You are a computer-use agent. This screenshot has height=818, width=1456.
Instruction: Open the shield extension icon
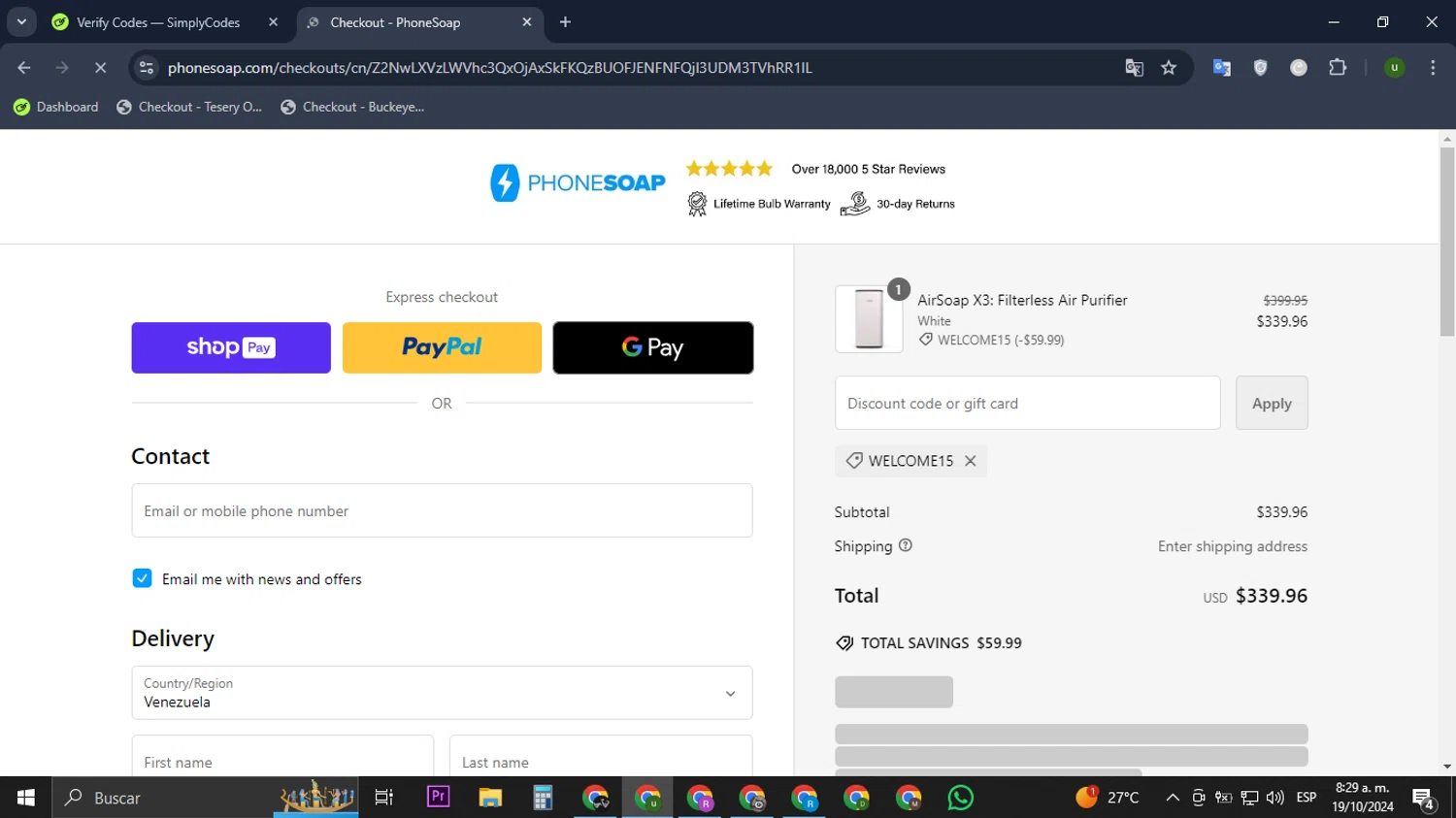click(x=1260, y=68)
